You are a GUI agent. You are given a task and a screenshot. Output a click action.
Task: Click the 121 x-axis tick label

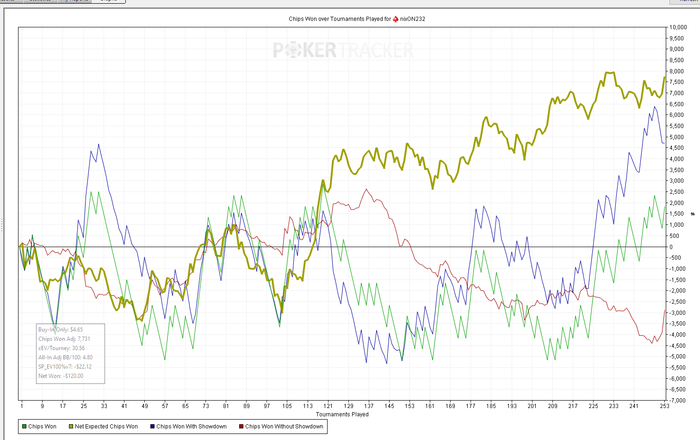point(328,406)
